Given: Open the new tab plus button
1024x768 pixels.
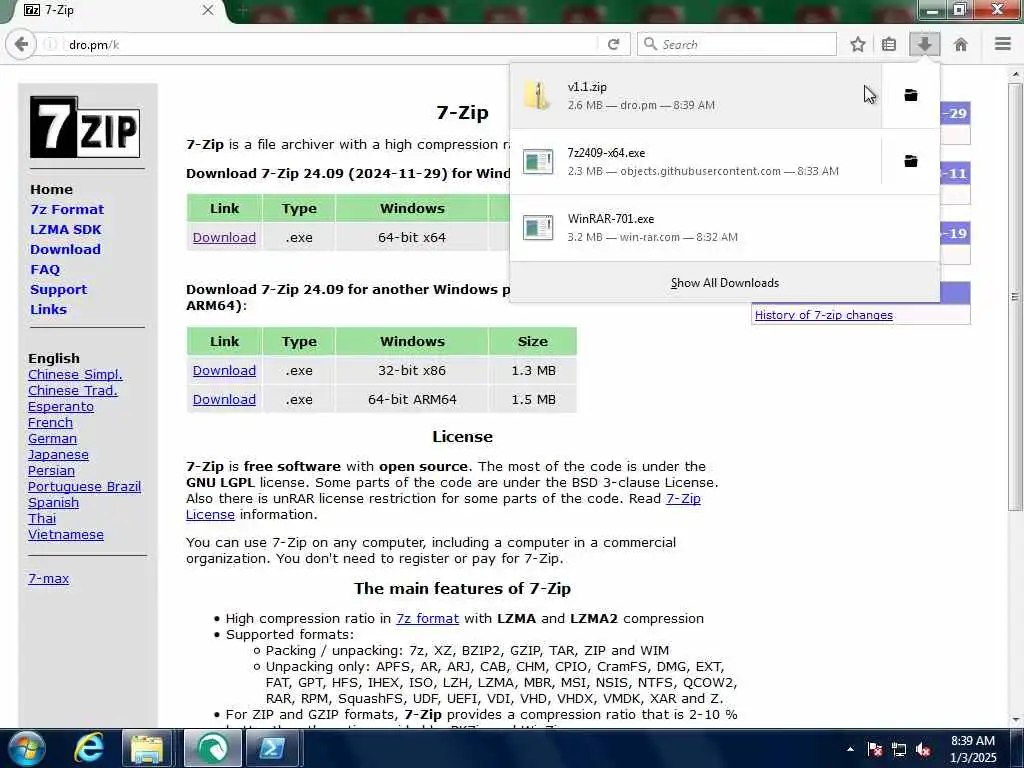Looking at the screenshot, I should tap(241, 10).
